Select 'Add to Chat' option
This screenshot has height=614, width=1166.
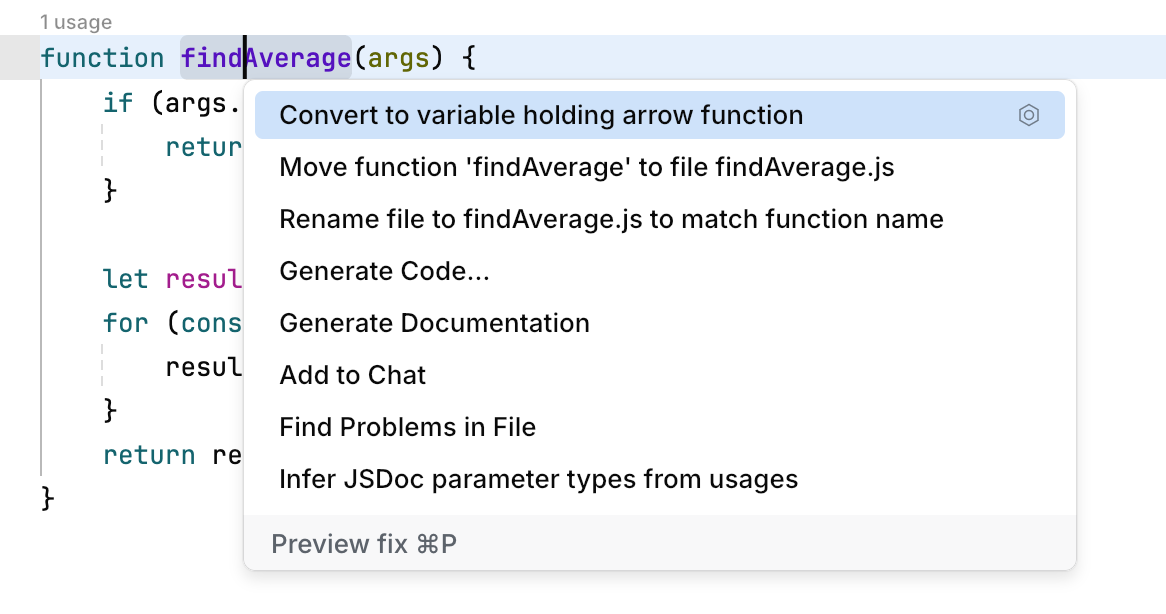pyautogui.click(x=352, y=374)
